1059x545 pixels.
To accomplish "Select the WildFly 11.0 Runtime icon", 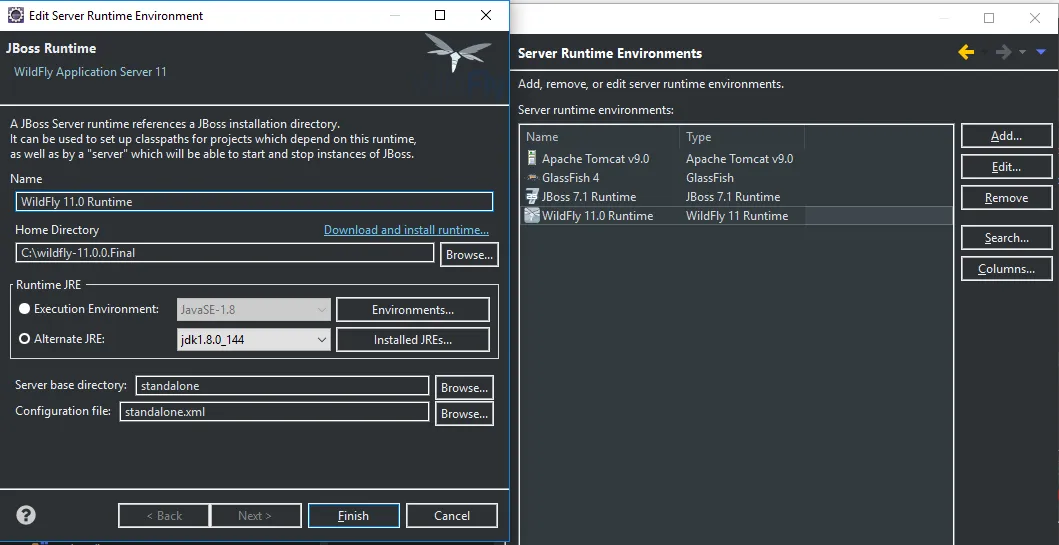I will click(532, 215).
